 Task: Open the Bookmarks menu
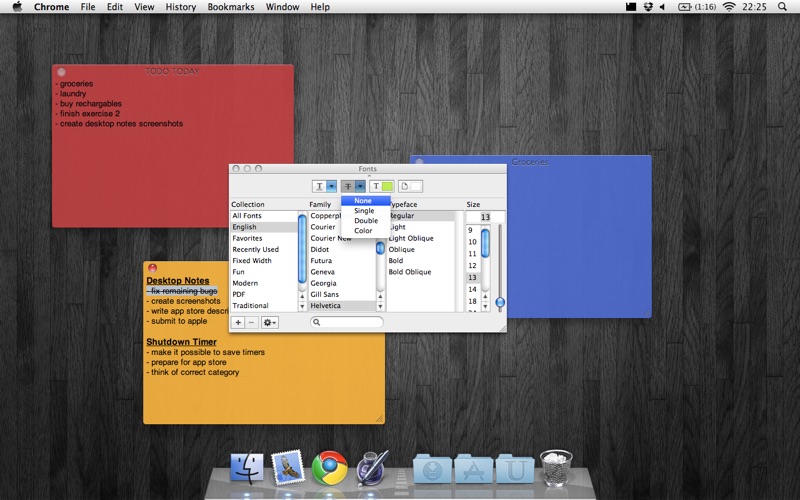point(231,7)
